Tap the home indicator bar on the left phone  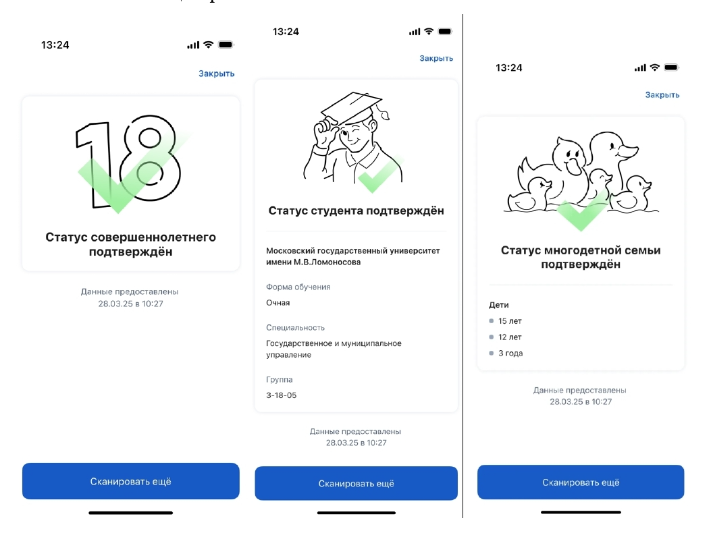[x=131, y=513]
